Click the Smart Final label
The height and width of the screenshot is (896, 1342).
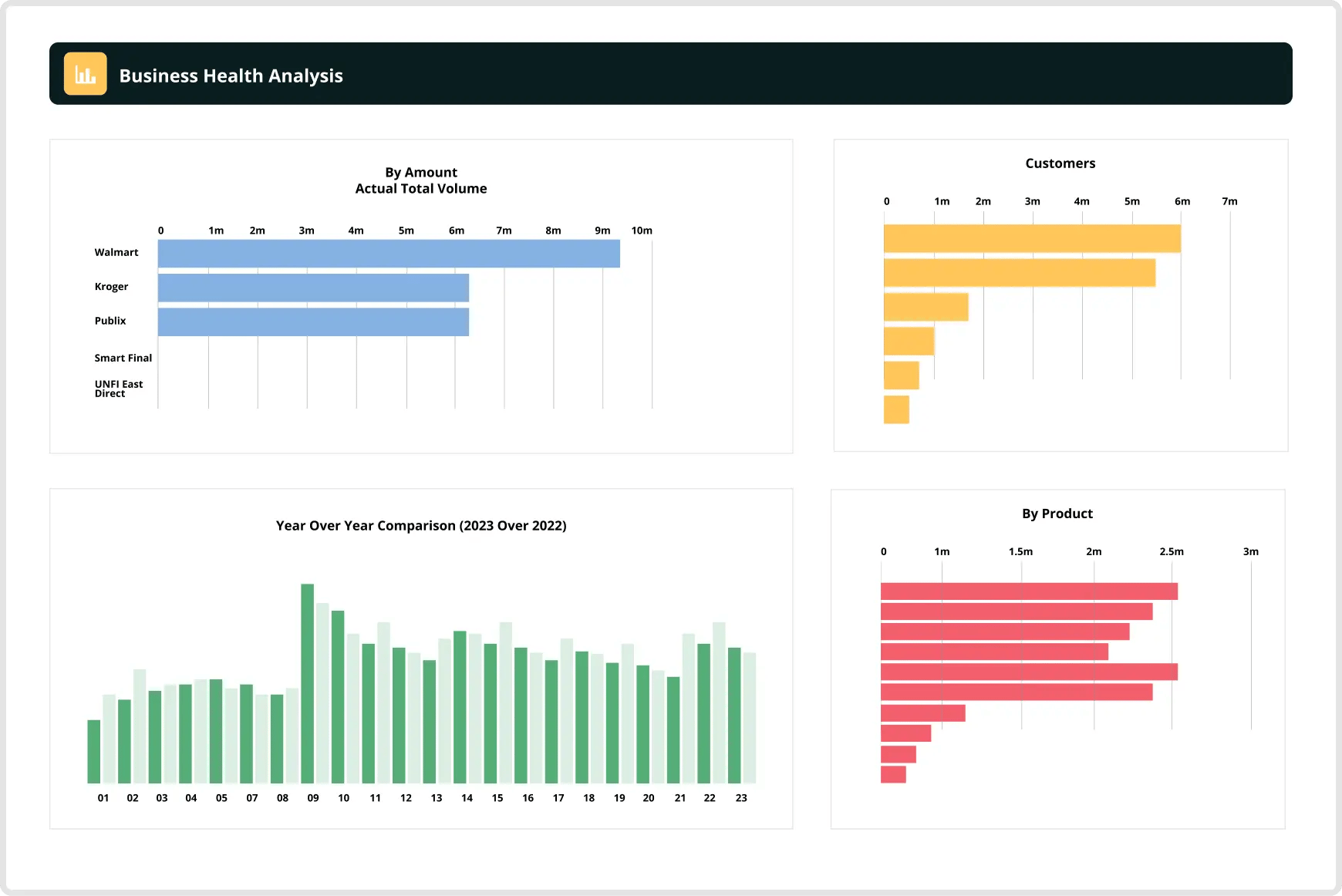click(123, 358)
